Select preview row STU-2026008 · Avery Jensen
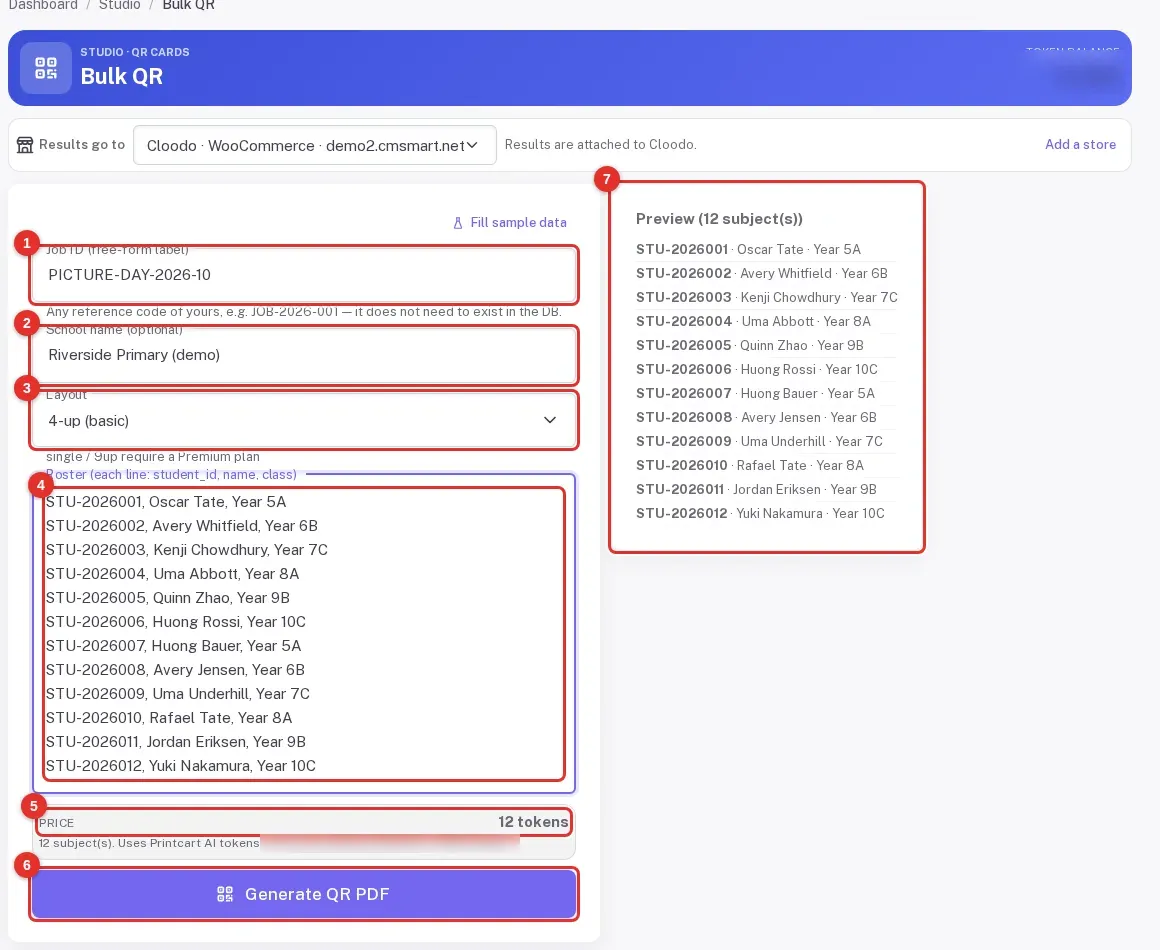Image resolution: width=1160 pixels, height=950 pixels. 756,417
